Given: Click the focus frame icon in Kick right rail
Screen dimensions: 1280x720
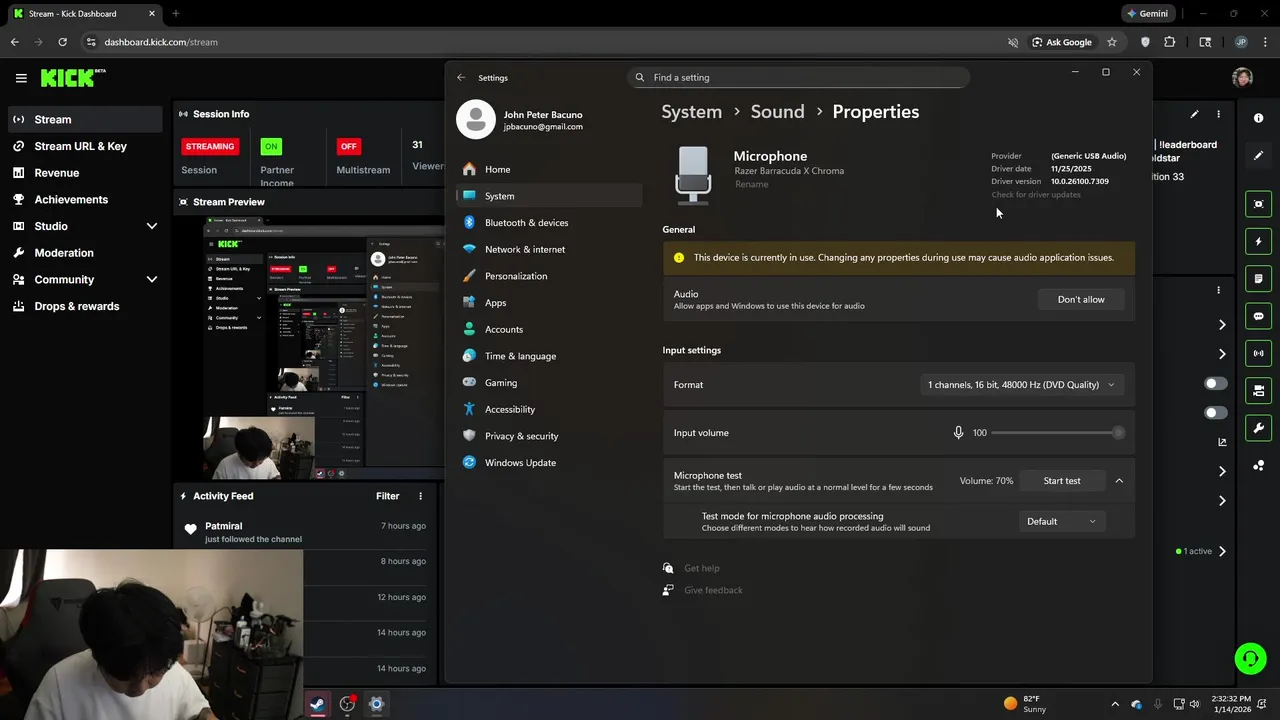Looking at the screenshot, I should 1259,204.
